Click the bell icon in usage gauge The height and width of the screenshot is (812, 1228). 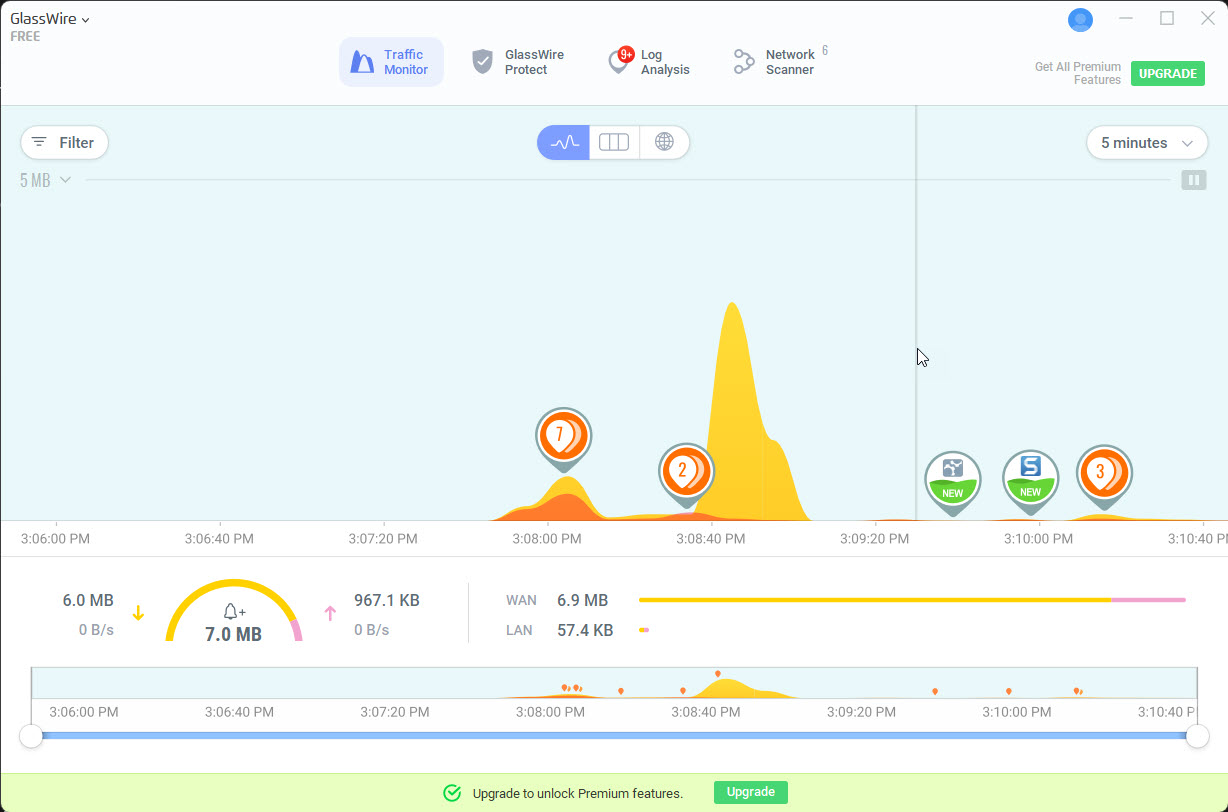(234, 611)
